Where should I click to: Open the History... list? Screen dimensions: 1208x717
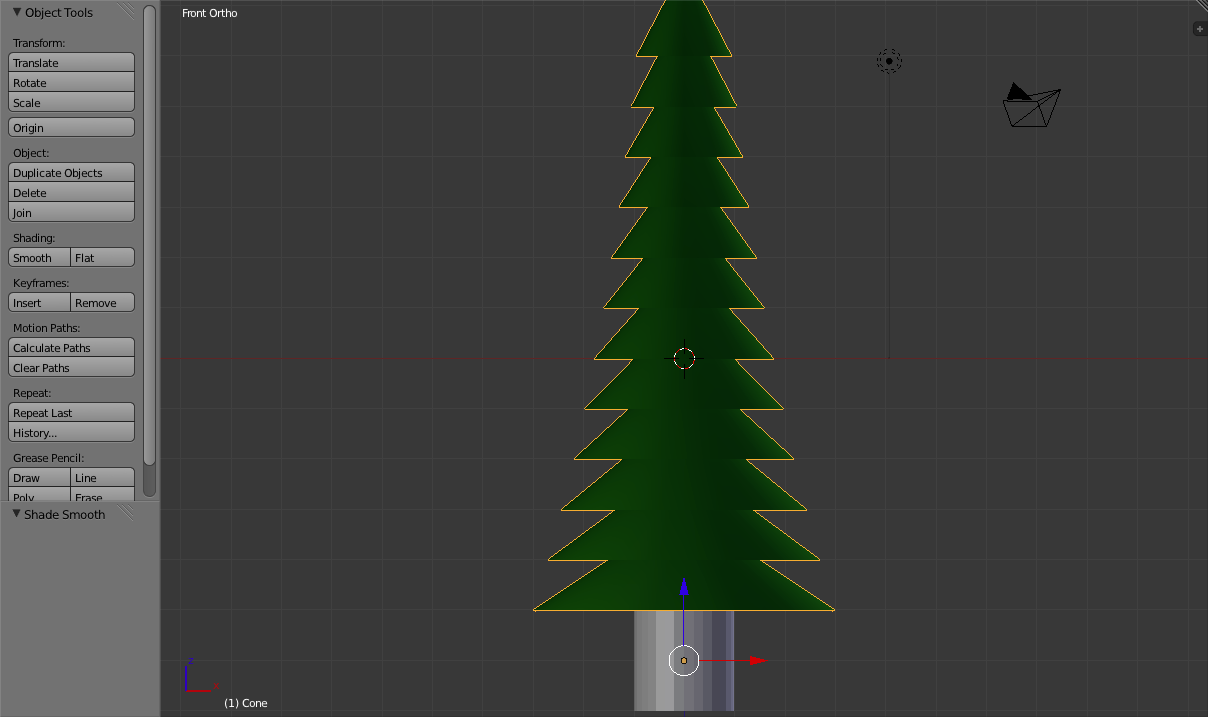(71, 433)
